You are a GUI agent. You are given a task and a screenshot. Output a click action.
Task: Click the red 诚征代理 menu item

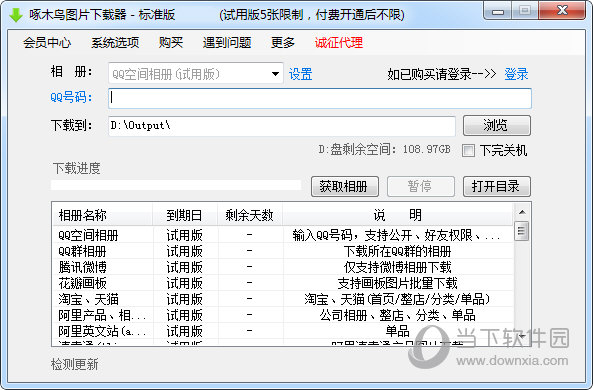[x=338, y=42]
